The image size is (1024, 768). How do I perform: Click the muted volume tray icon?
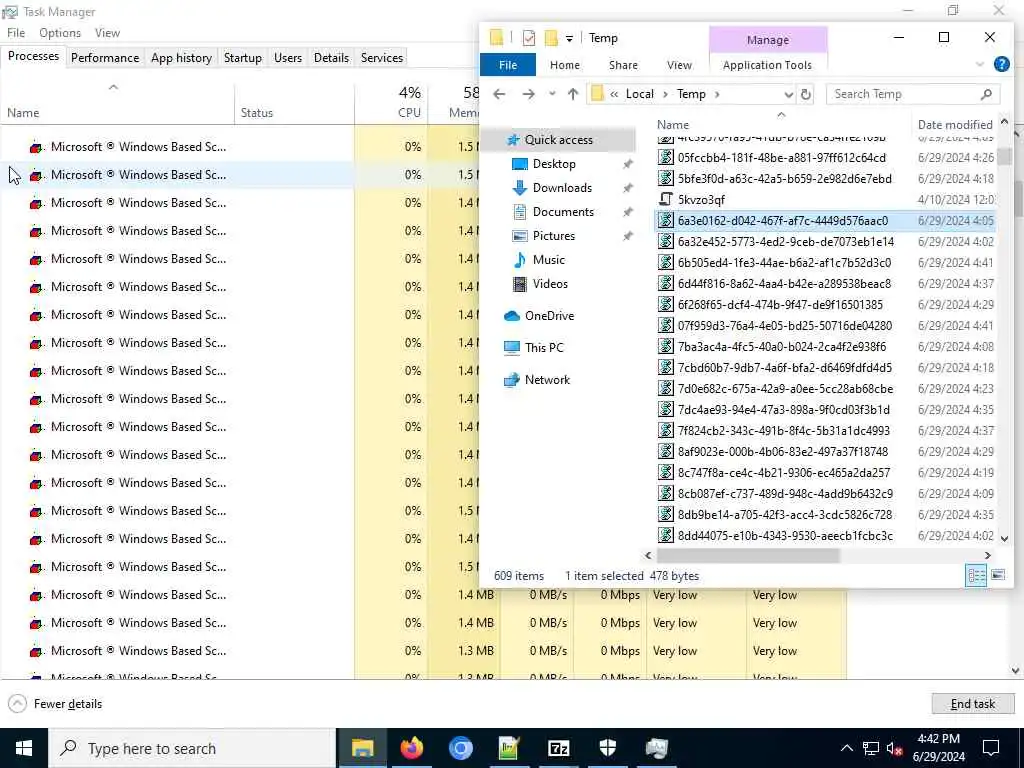click(x=894, y=748)
